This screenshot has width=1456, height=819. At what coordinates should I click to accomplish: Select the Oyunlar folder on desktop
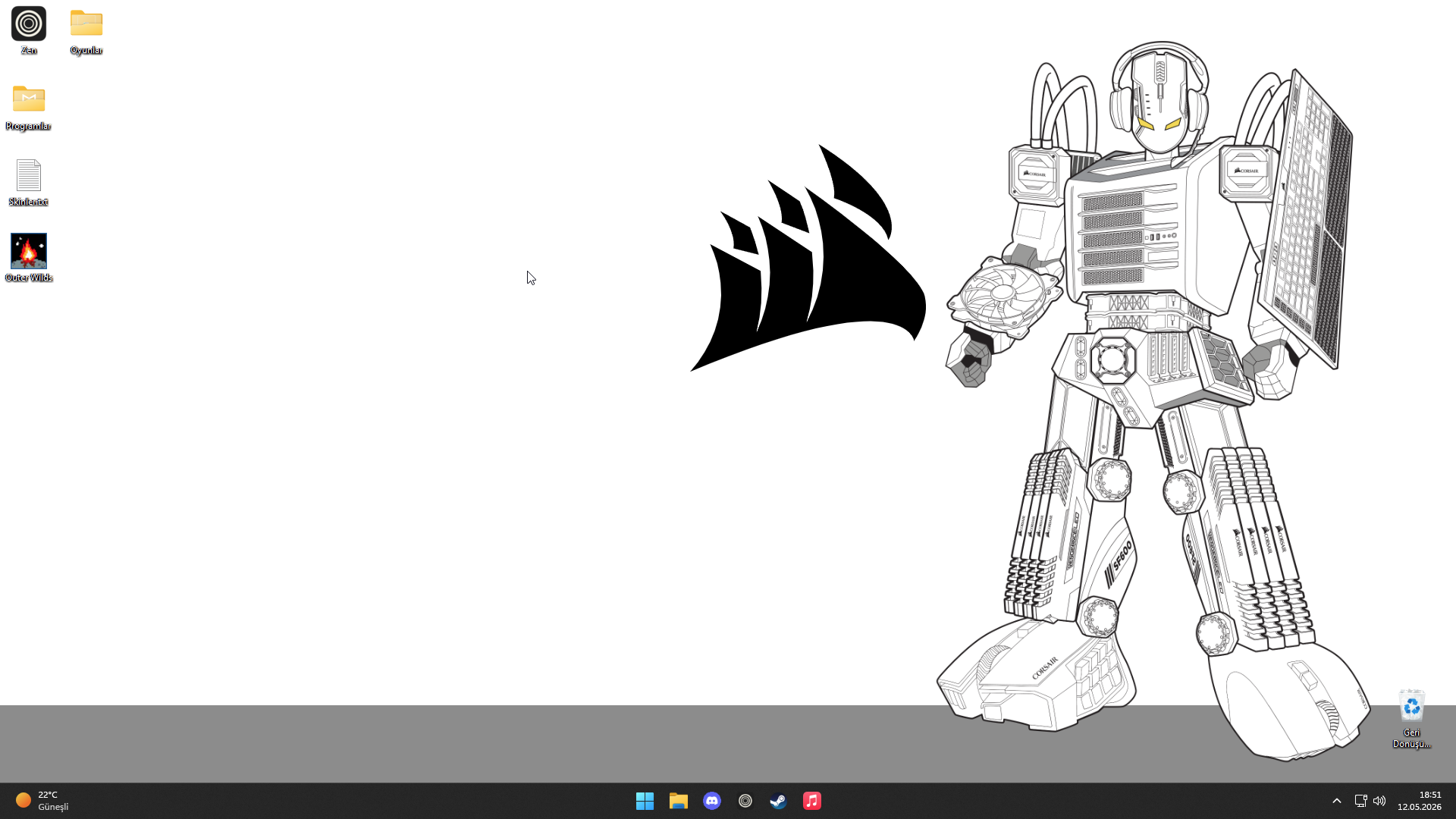pyautogui.click(x=86, y=30)
